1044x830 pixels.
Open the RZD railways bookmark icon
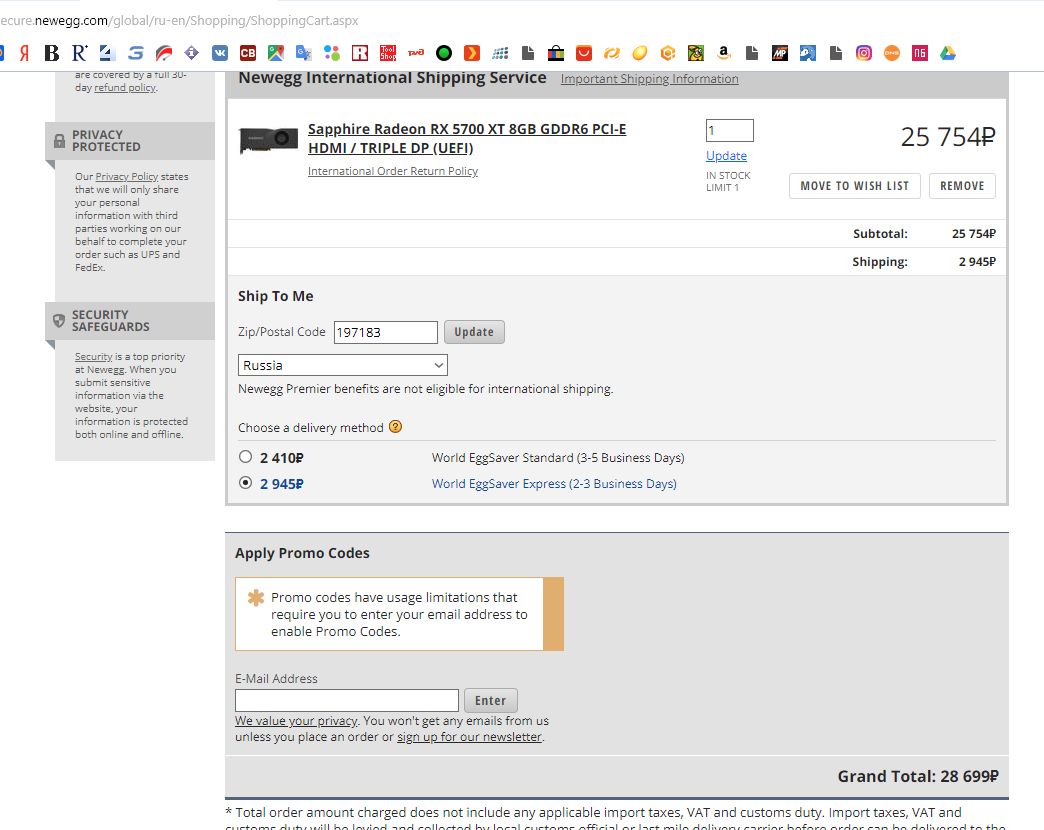click(x=415, y=53)
